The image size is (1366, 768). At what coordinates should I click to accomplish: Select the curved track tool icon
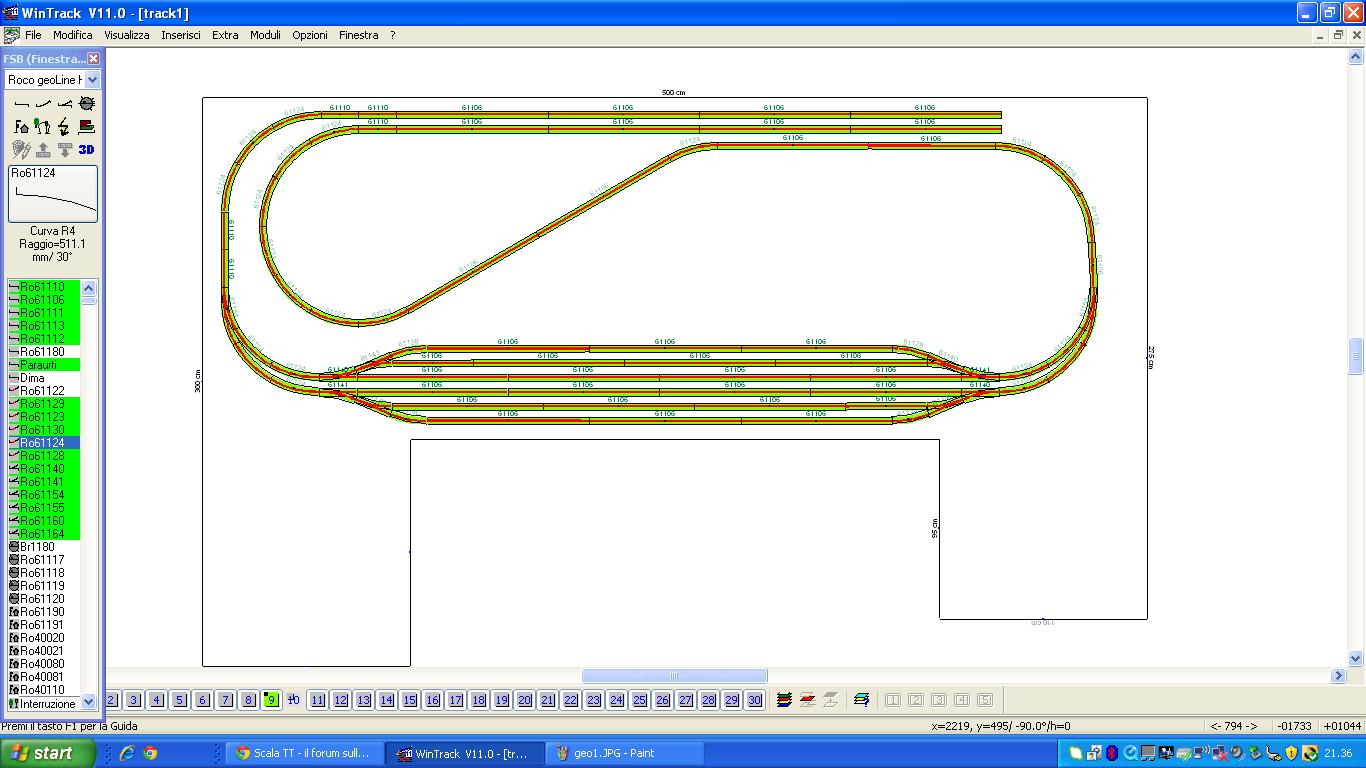tap(43, 104)
